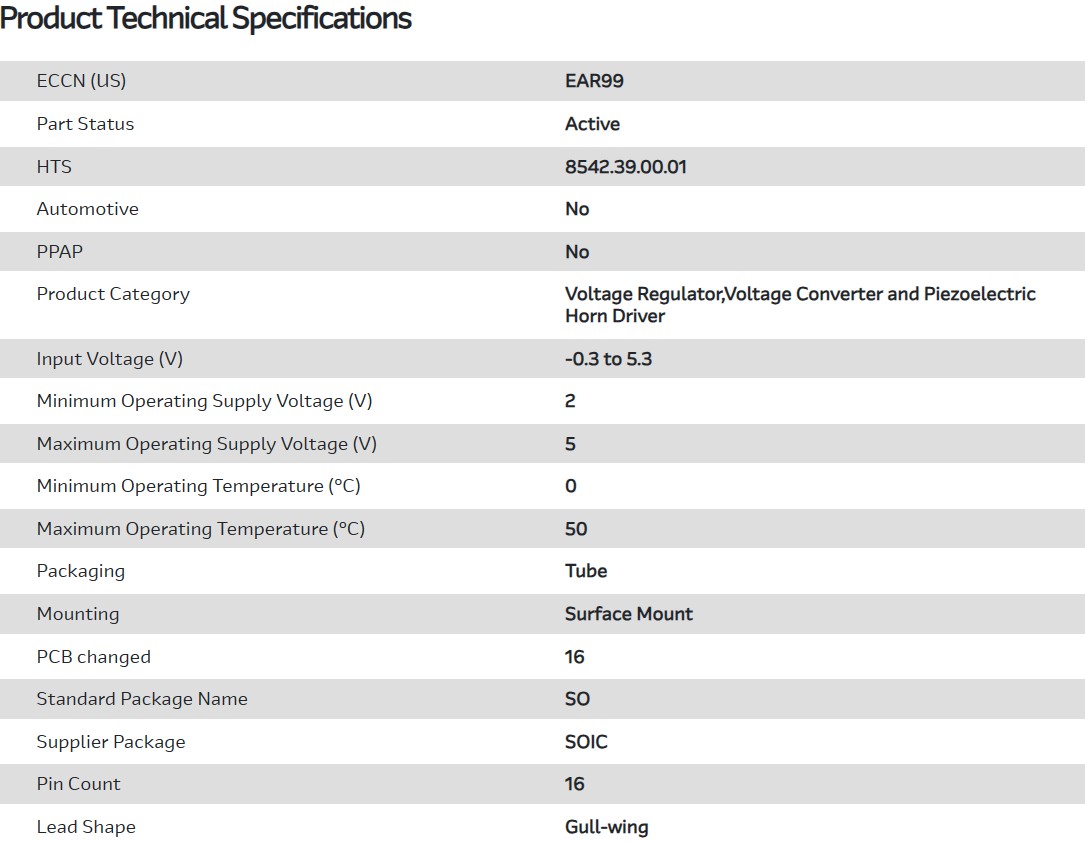Click the SO standard package name value
Image resolution: width=1085 pixels, height=842 pixels.
click(x=577, y=699)
